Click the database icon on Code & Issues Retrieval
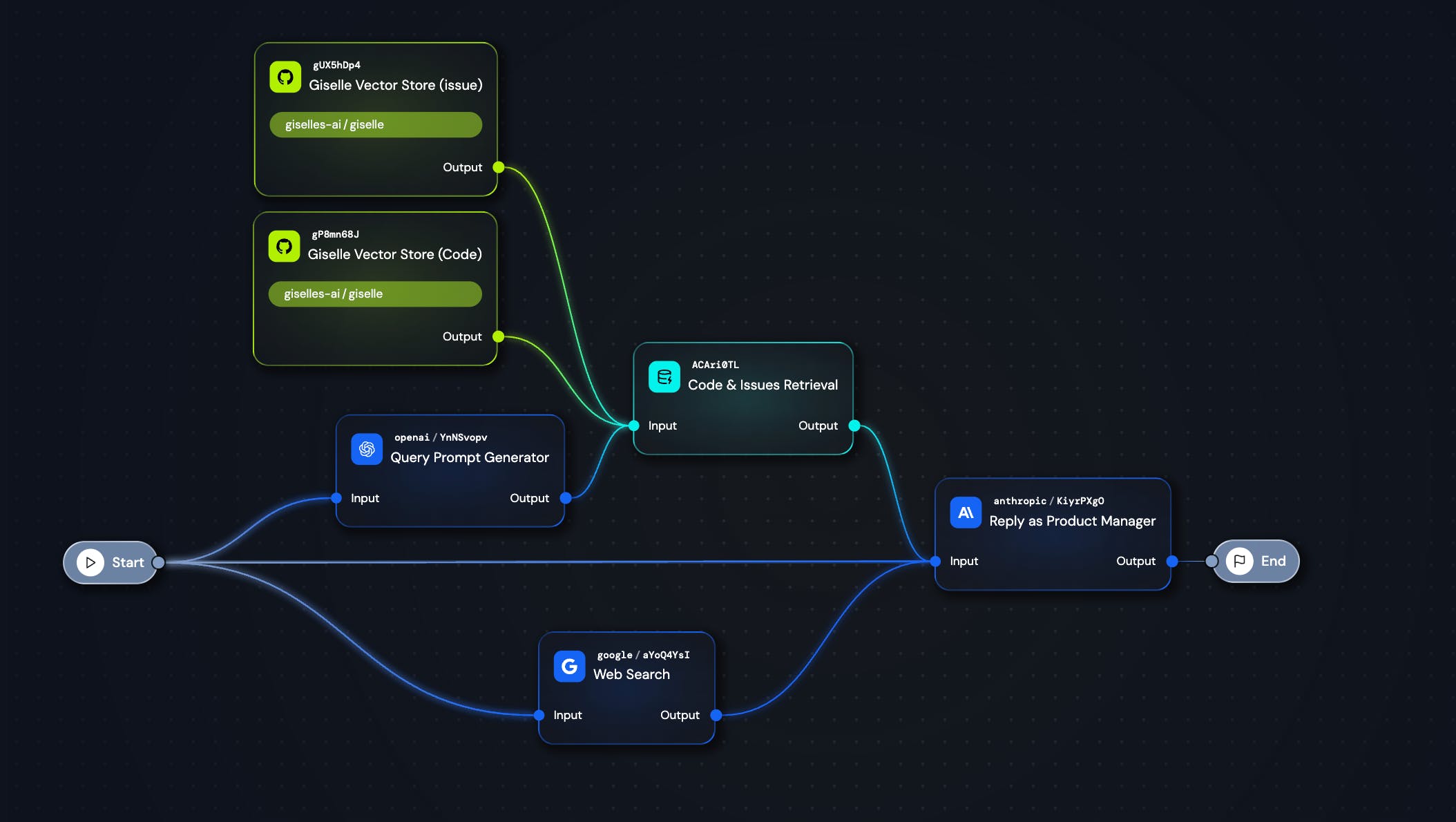This screenshot has height=822, width=1456. click(664, 376)
